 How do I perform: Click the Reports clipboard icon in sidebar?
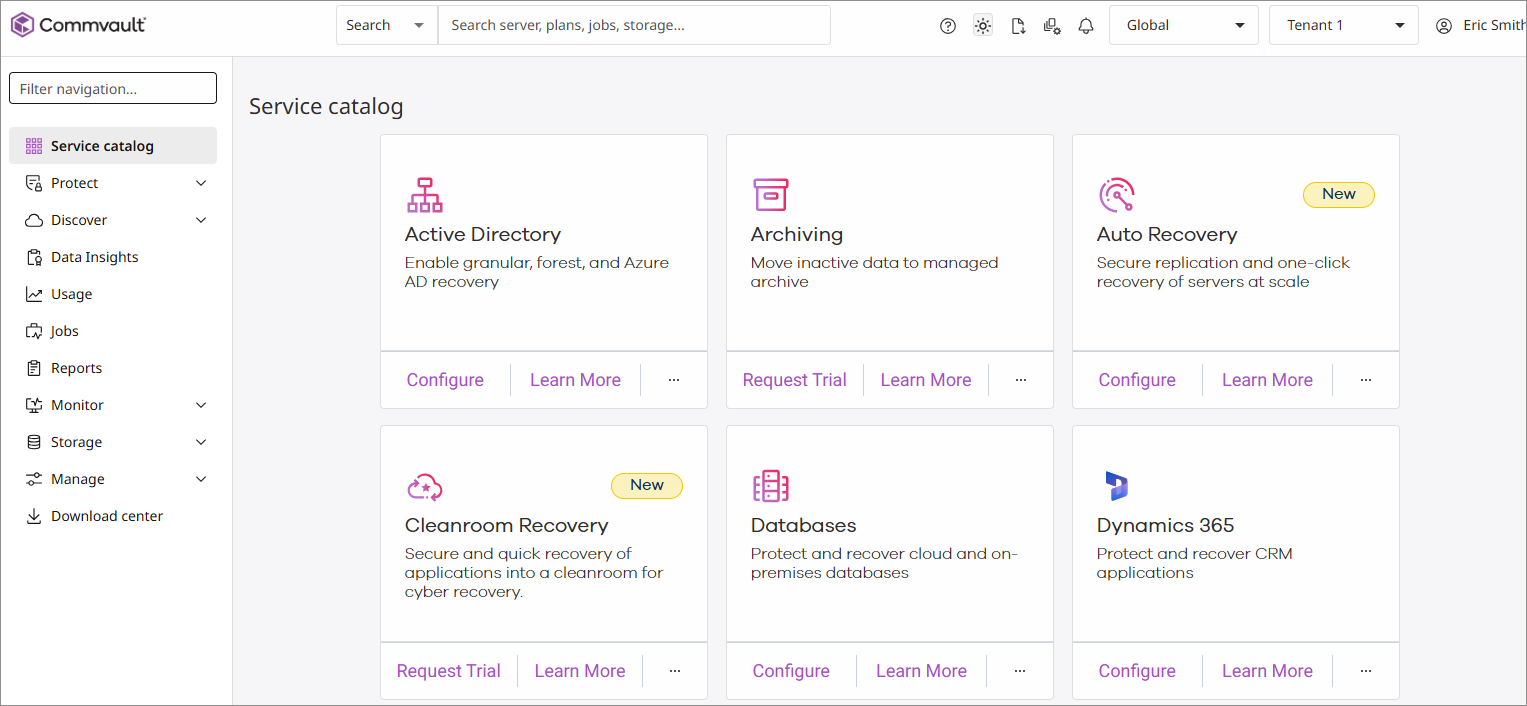(34, 368)
